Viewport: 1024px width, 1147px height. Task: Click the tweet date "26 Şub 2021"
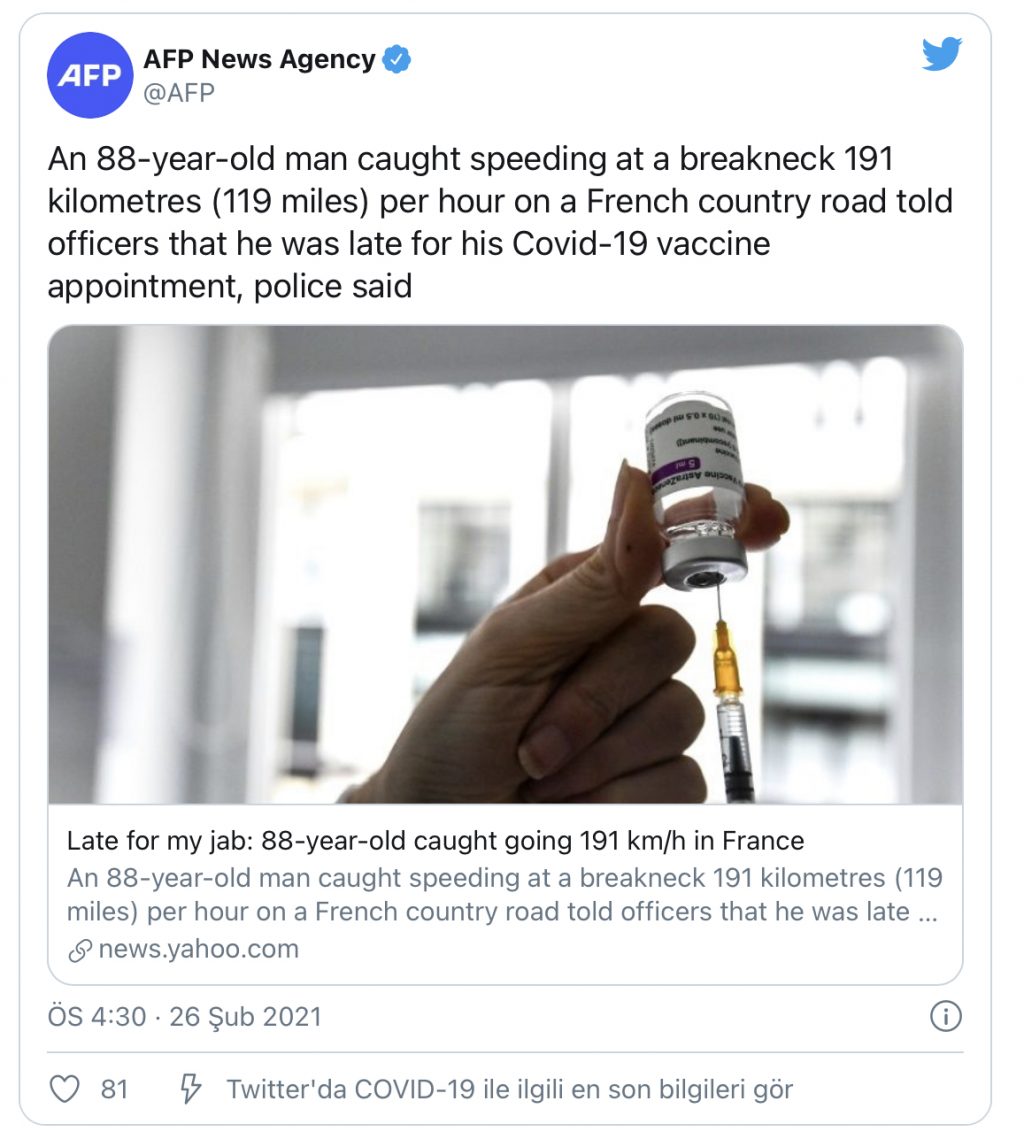pos(246,1017)
